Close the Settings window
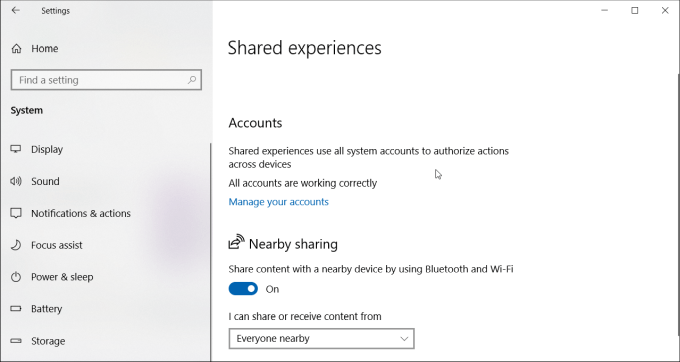This screenshot has height=362, width=680. [x=665, y=10]
